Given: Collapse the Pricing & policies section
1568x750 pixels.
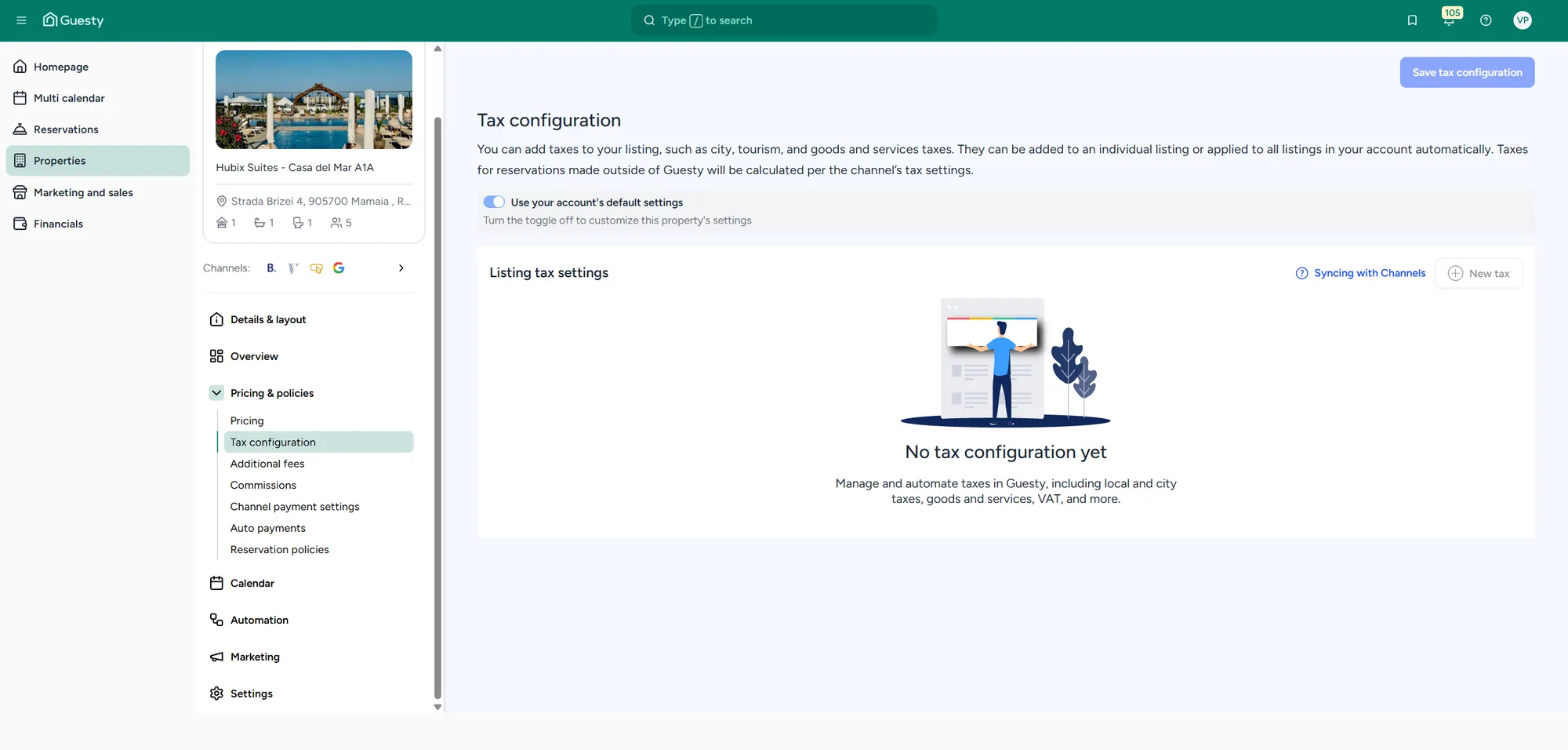Looking at the screenshot, I should click(x=216, y=393).
